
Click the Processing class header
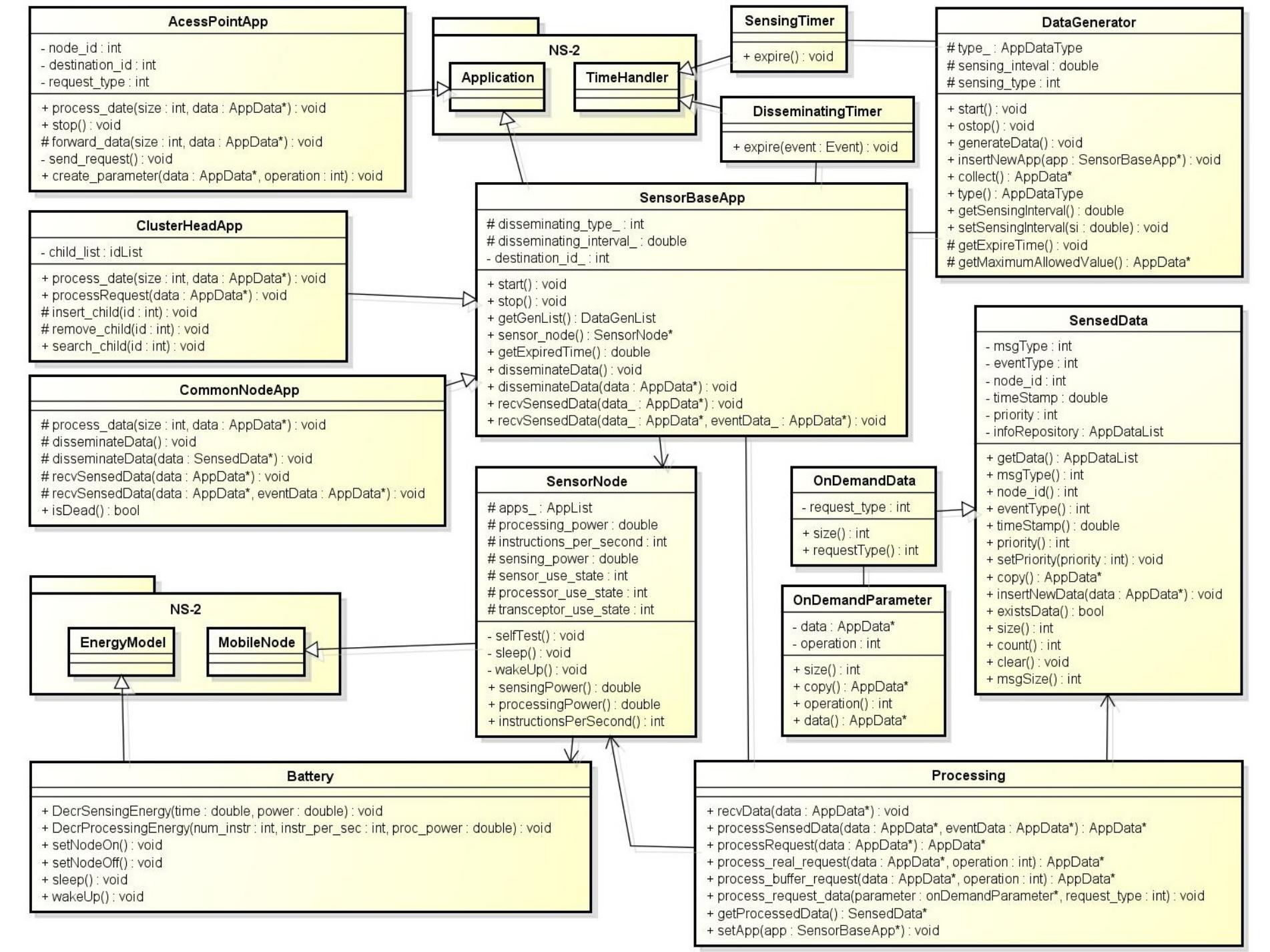tap(968, 775)
